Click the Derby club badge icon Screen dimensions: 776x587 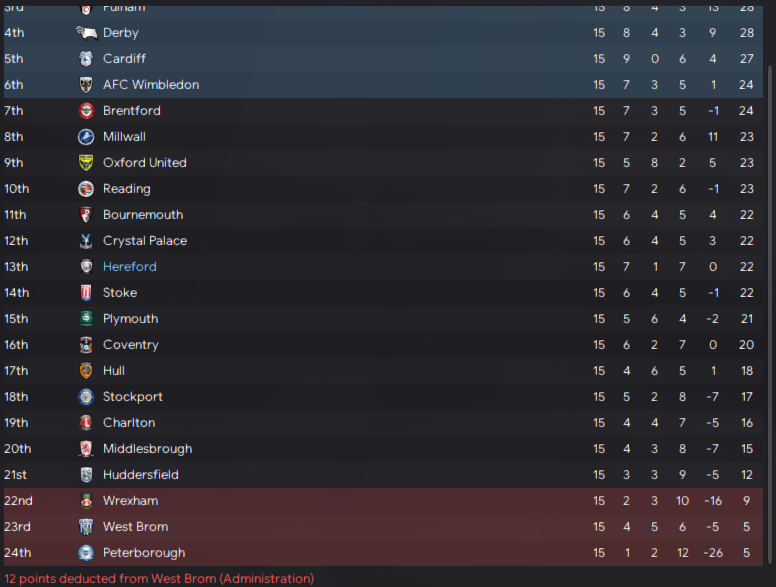[x=87, y=33]
